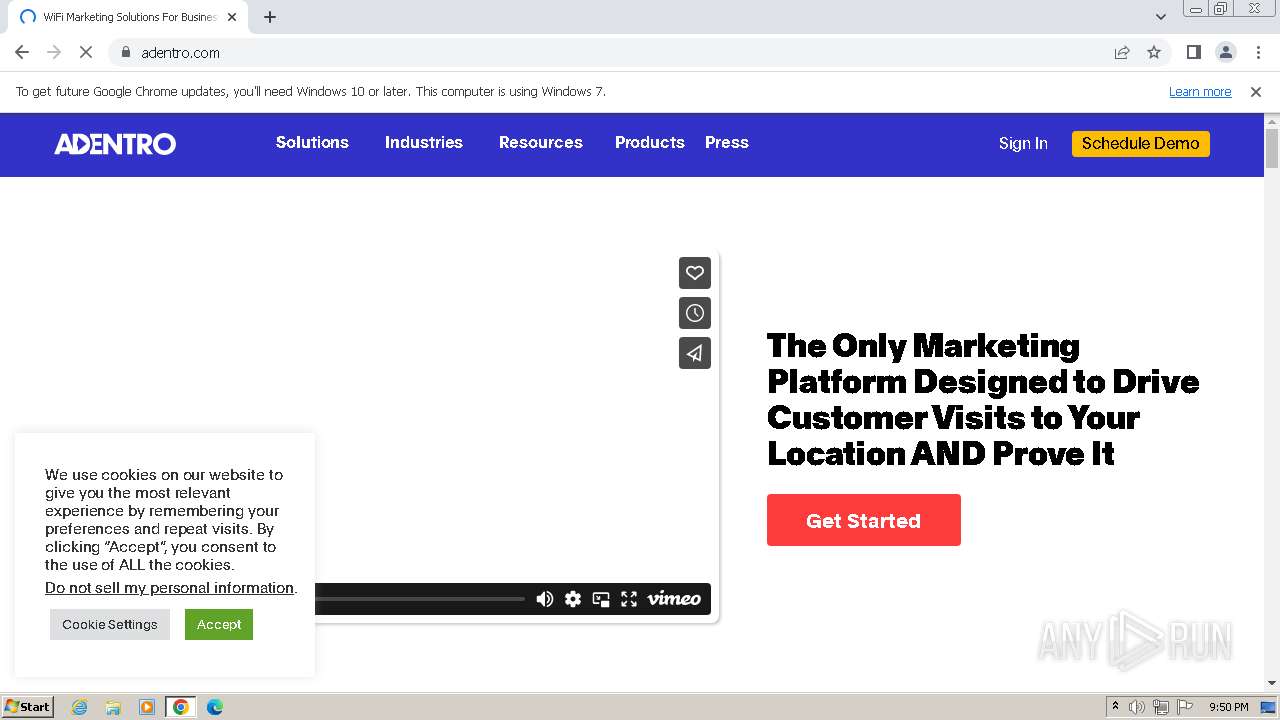This screenshot has width=1280, height=720.
Task: Accept all cookies
Action: pyautogui.click(x=219, y=624)
